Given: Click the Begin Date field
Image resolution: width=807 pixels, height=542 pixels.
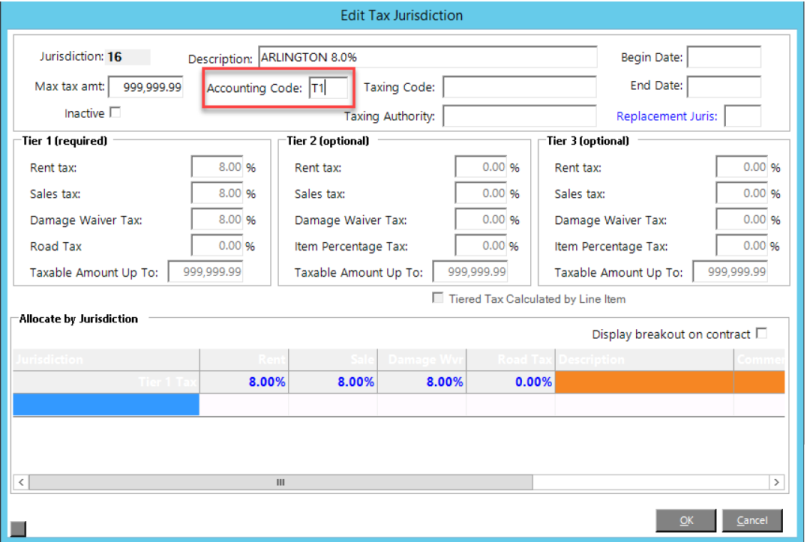Looking at the screenshot, I should tap(724, 57).
